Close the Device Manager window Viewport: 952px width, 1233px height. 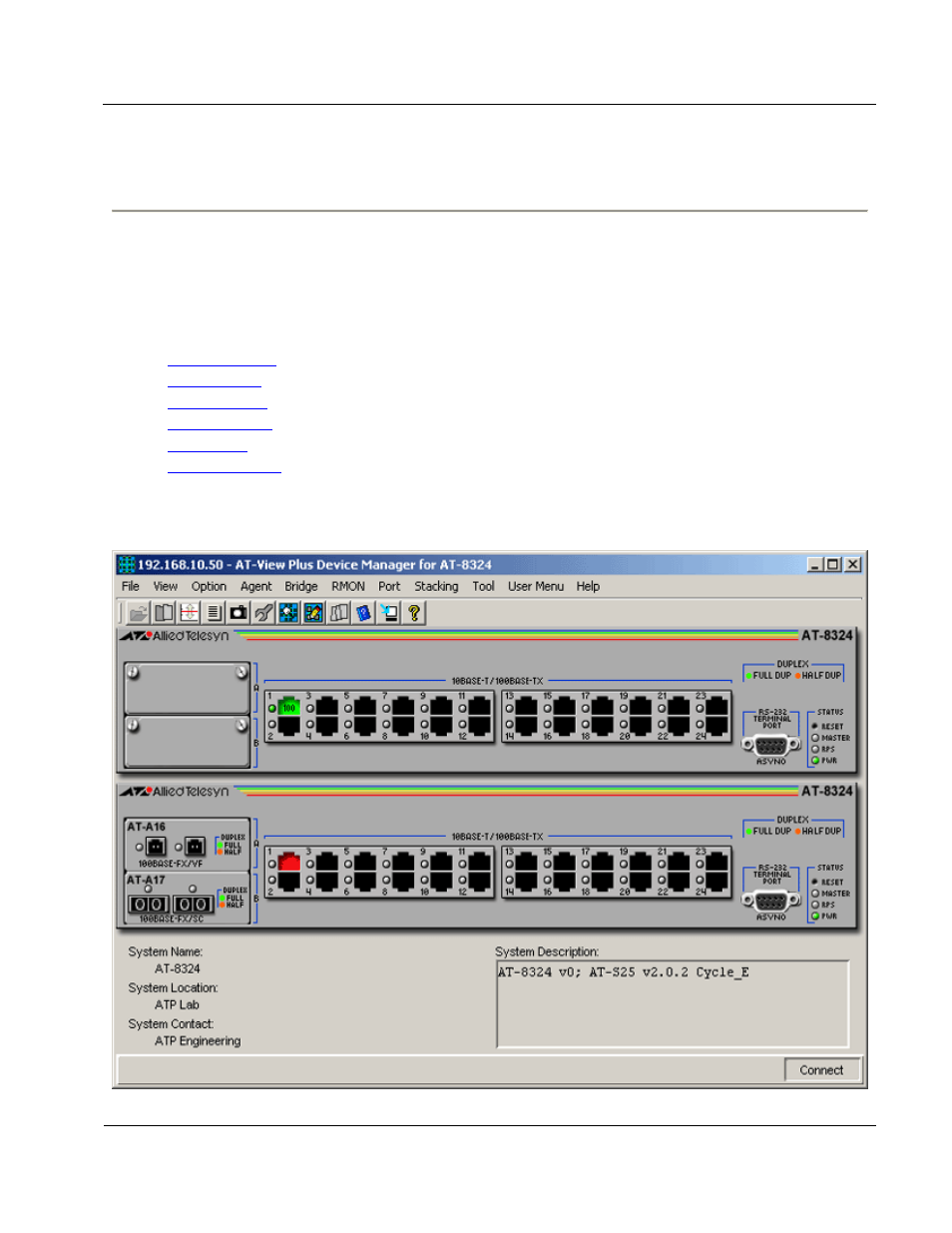(853, 565)
